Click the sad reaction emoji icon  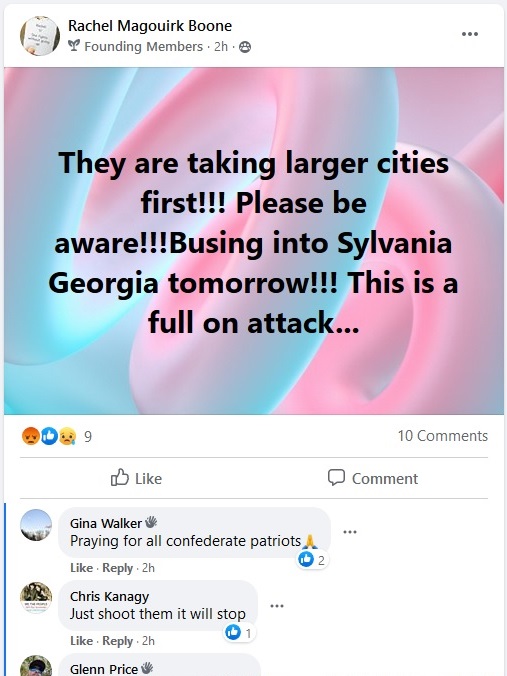click(x=68, y=436)
